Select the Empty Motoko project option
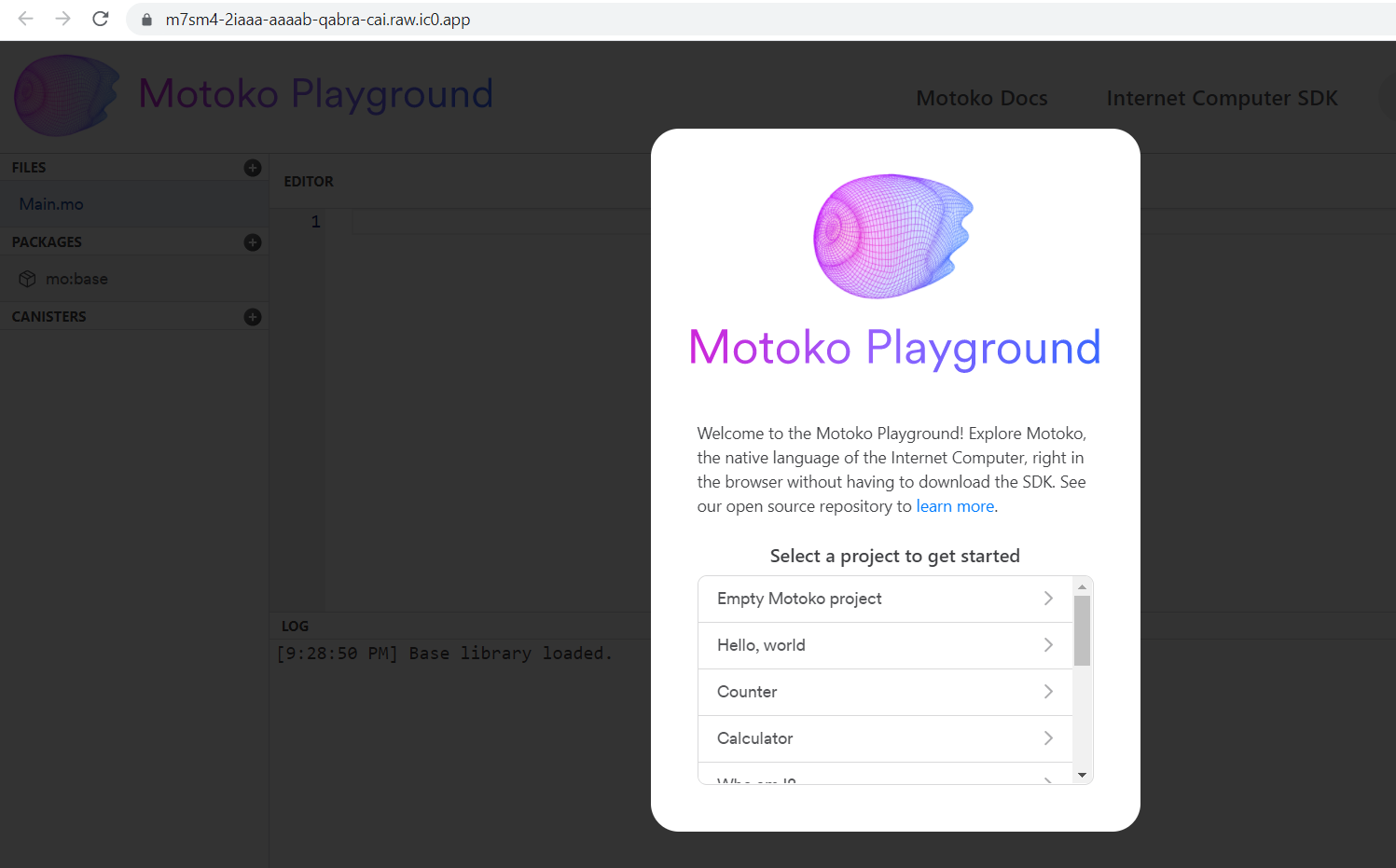This screenshot has width=1396, height=868. coord(885,599)
